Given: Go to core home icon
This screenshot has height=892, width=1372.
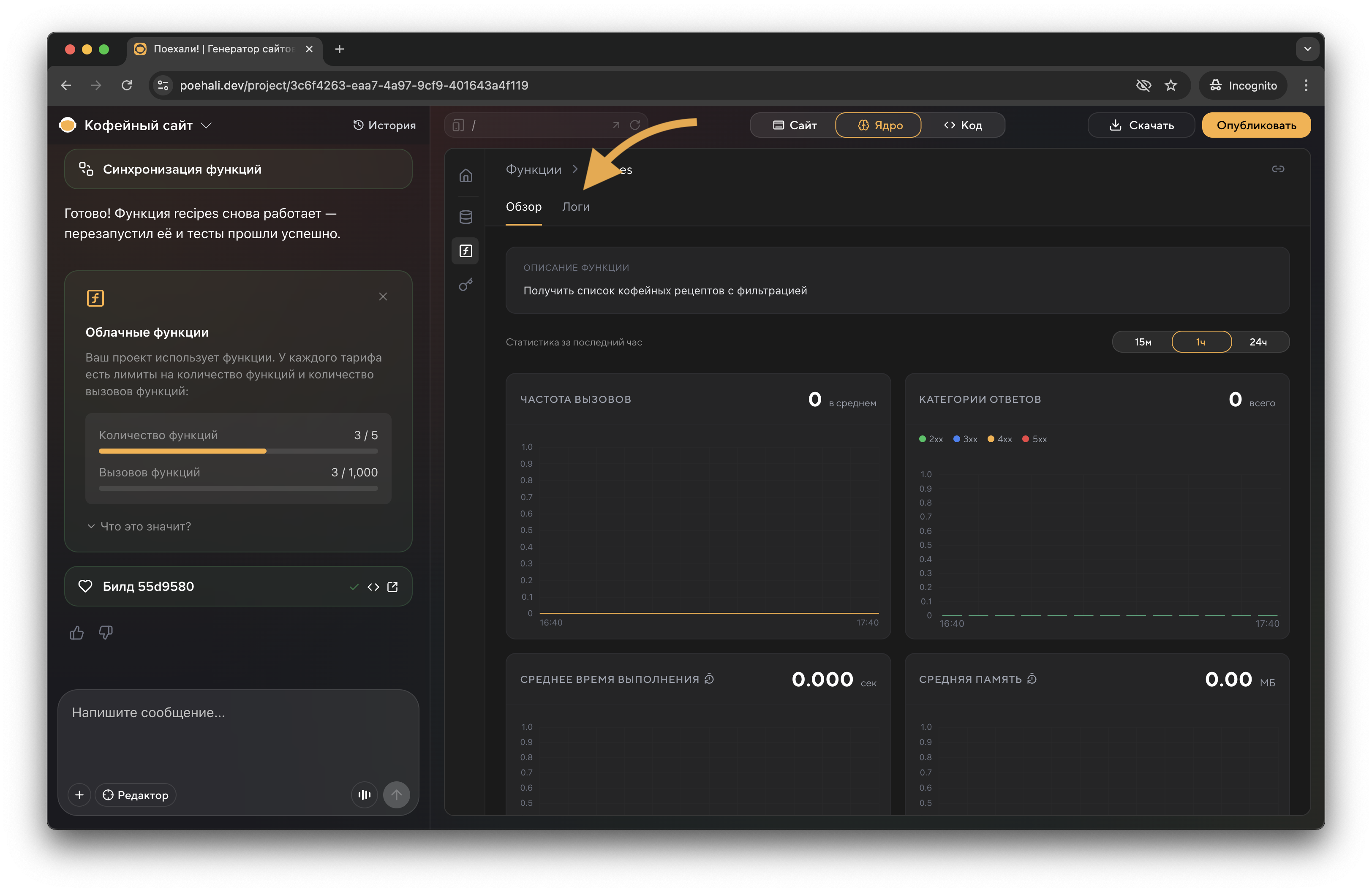Looking at the screenshot, I should click(466, 175).
